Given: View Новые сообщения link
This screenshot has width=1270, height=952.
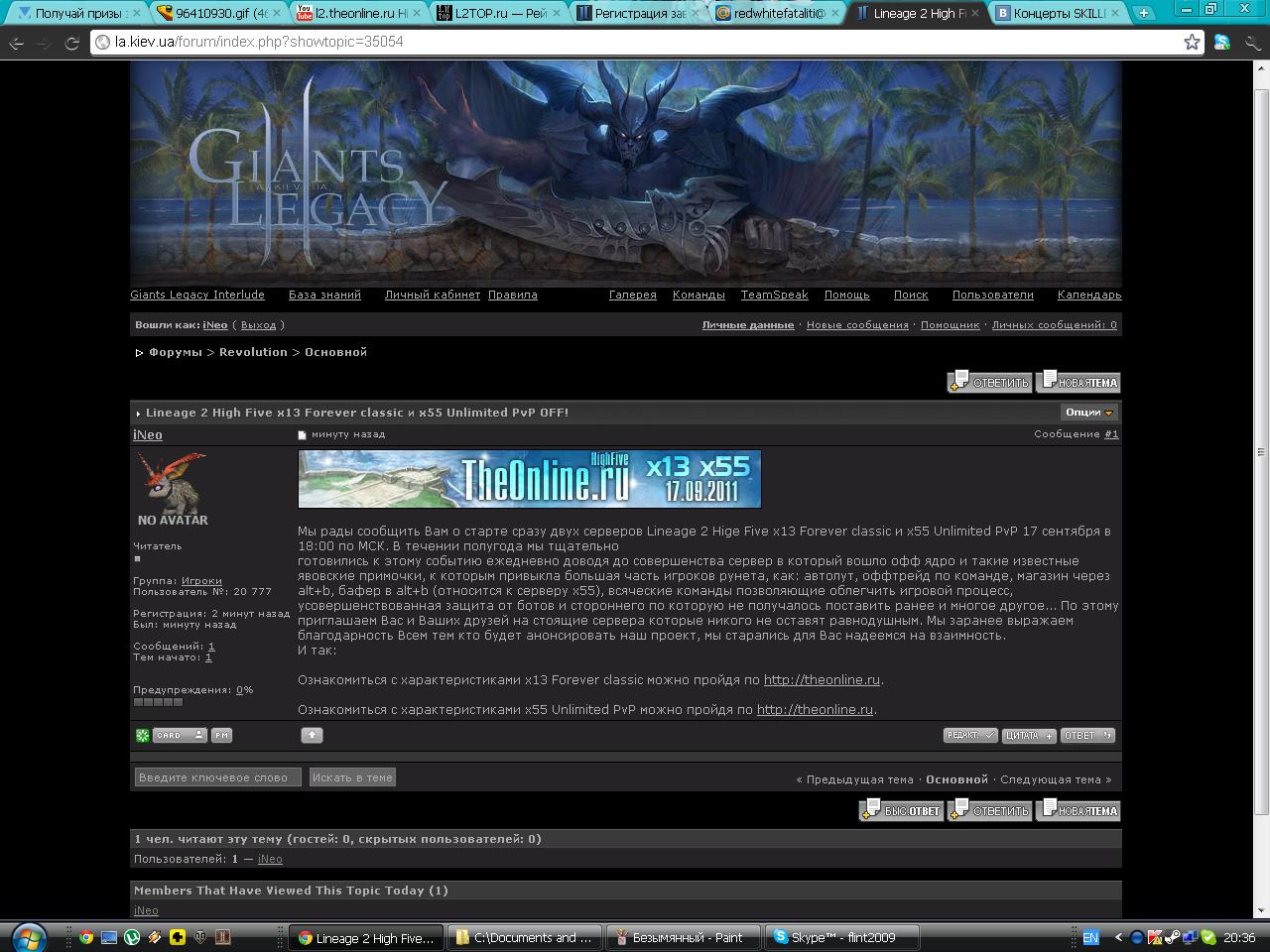Looking at the screenshot, I should 857,325.
